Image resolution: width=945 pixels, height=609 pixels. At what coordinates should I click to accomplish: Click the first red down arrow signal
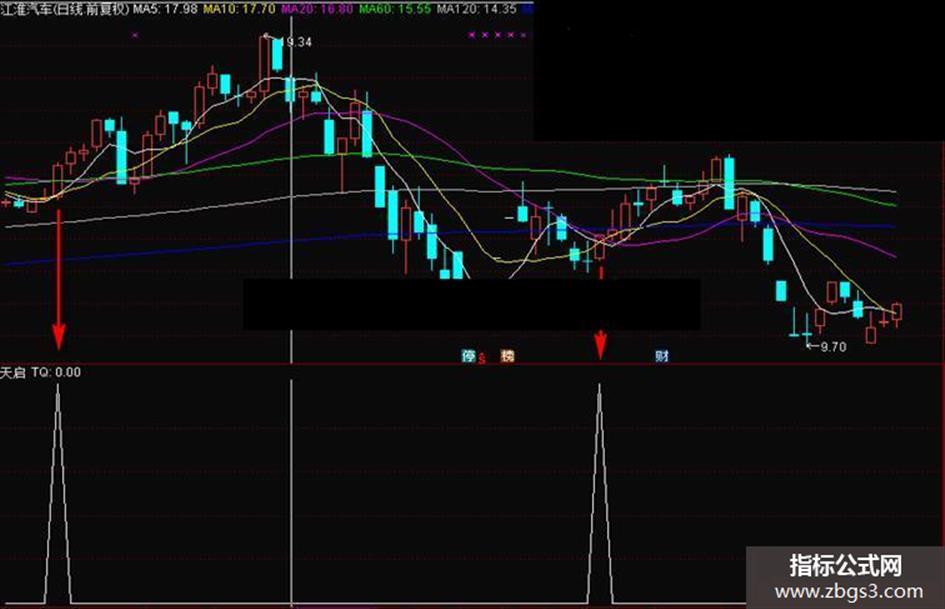coord(58,280)
